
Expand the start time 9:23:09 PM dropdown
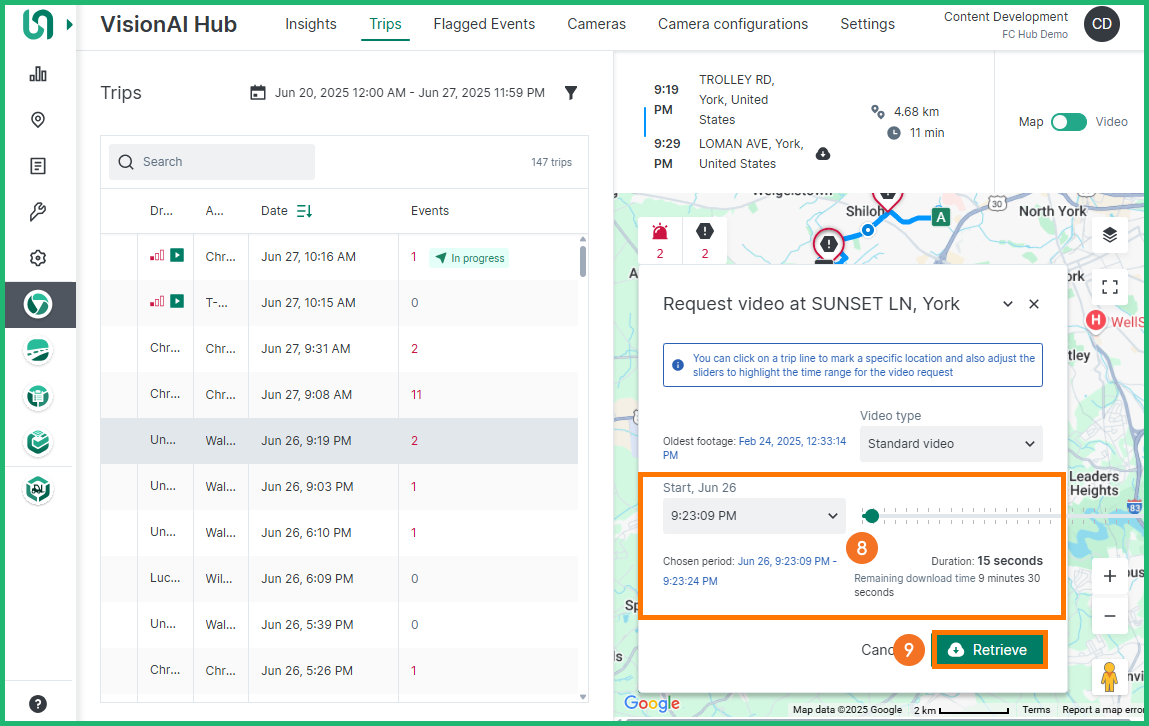pos(754,516)
